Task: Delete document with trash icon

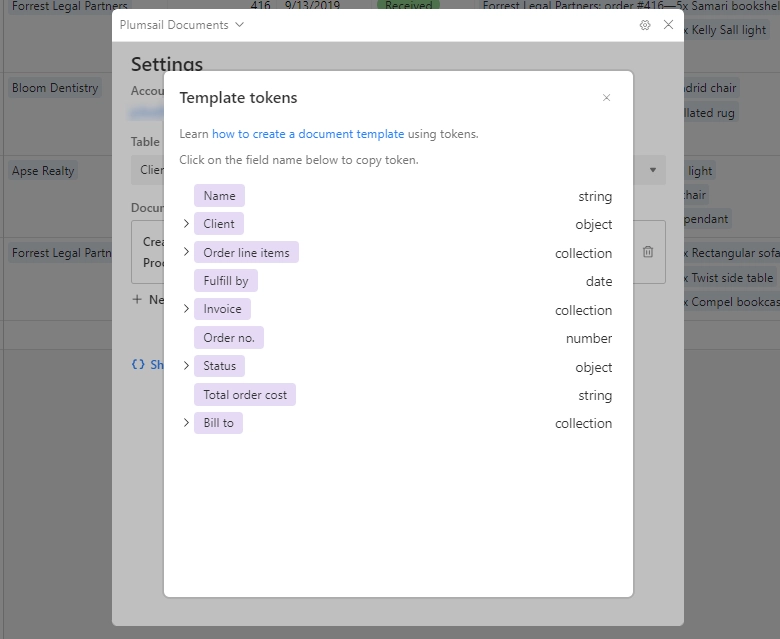Action: point(648,252)
